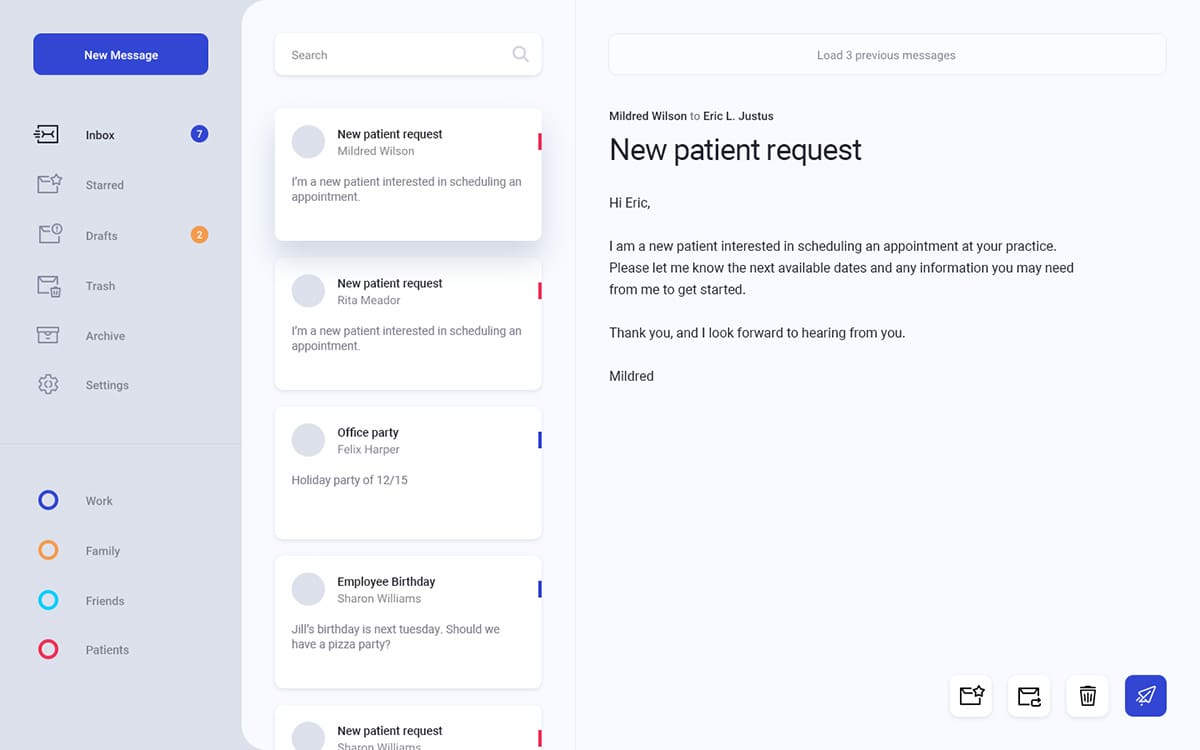Toggle the Work label filter
The width and height of the screenshot is (1200, 750).
(47, 500)
